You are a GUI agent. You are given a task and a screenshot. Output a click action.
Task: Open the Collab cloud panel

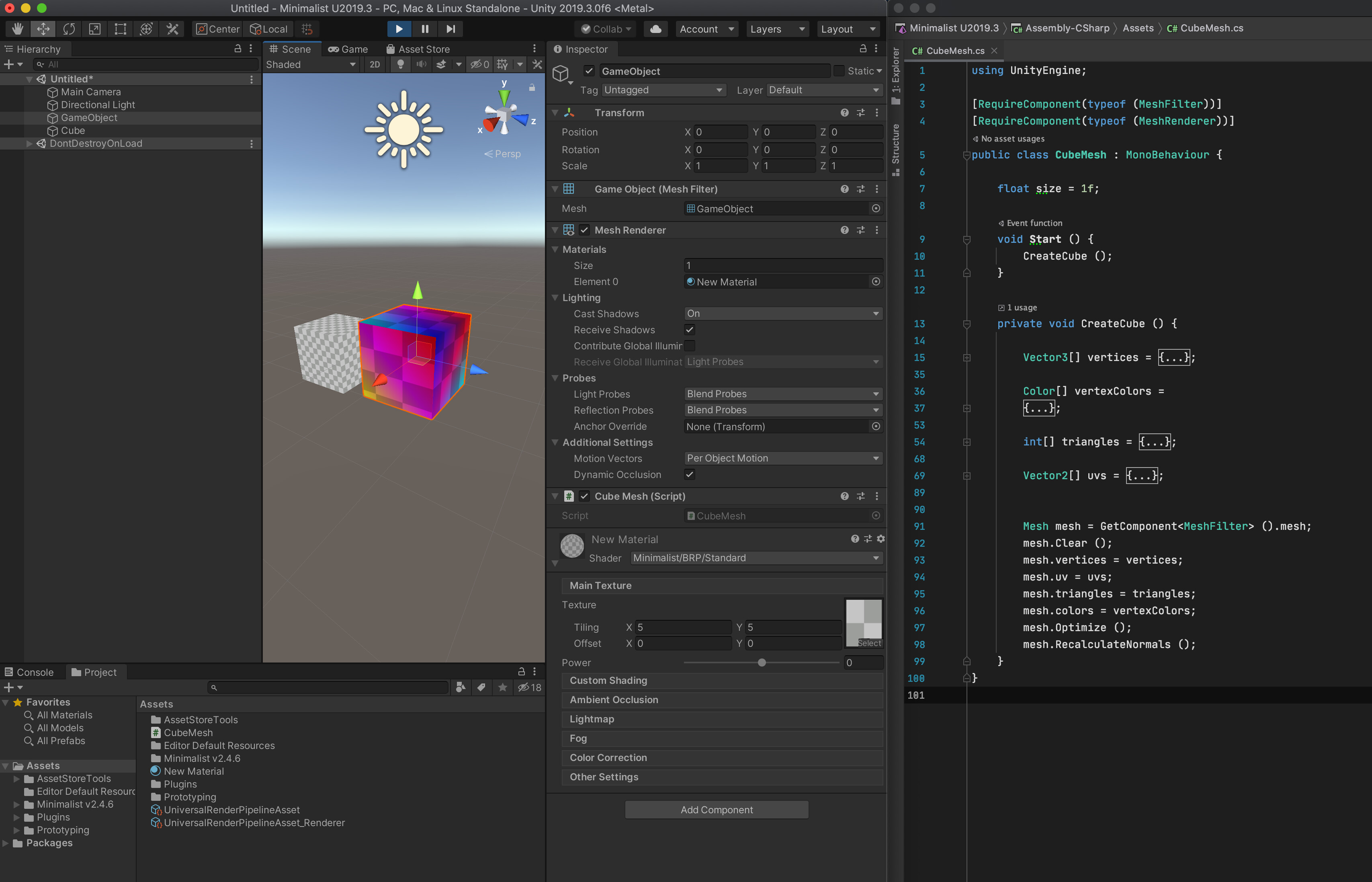click(655, 29)
